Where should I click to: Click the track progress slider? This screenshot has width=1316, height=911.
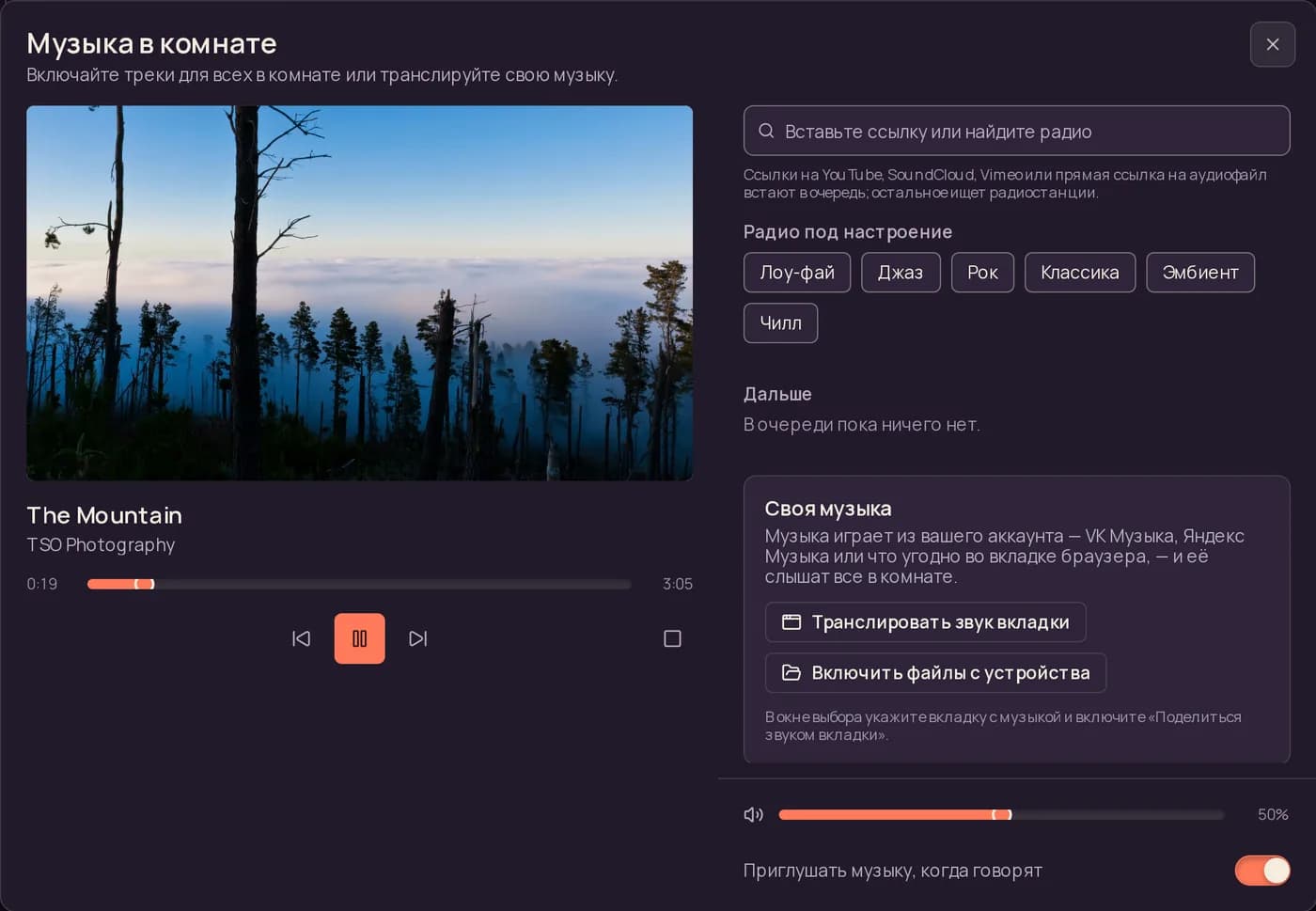coord(359,584)
